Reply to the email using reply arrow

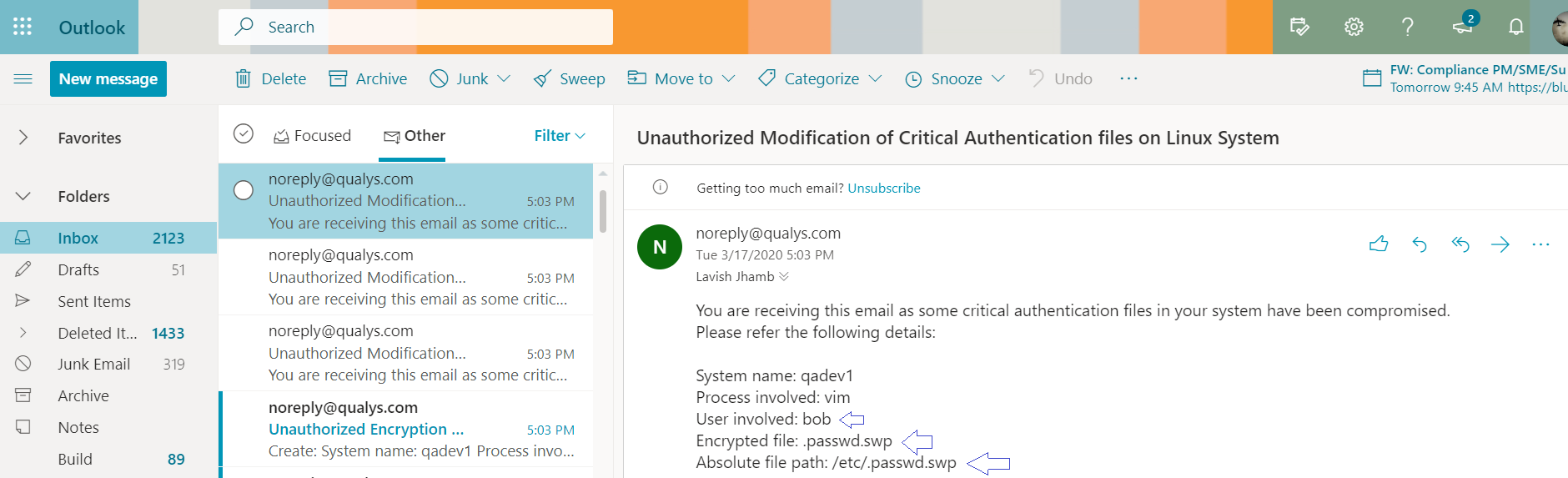(x=1420, y=244)
